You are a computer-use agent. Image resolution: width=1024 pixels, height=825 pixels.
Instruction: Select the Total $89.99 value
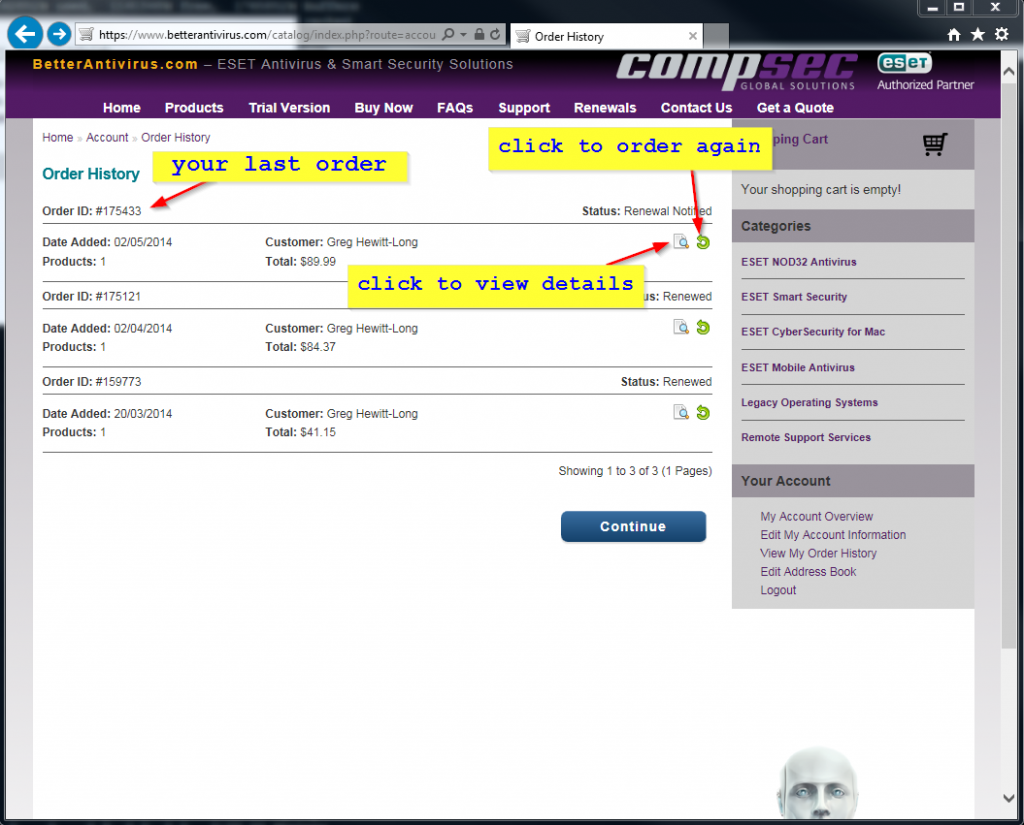pyautogui.click(x=318, y=262)
